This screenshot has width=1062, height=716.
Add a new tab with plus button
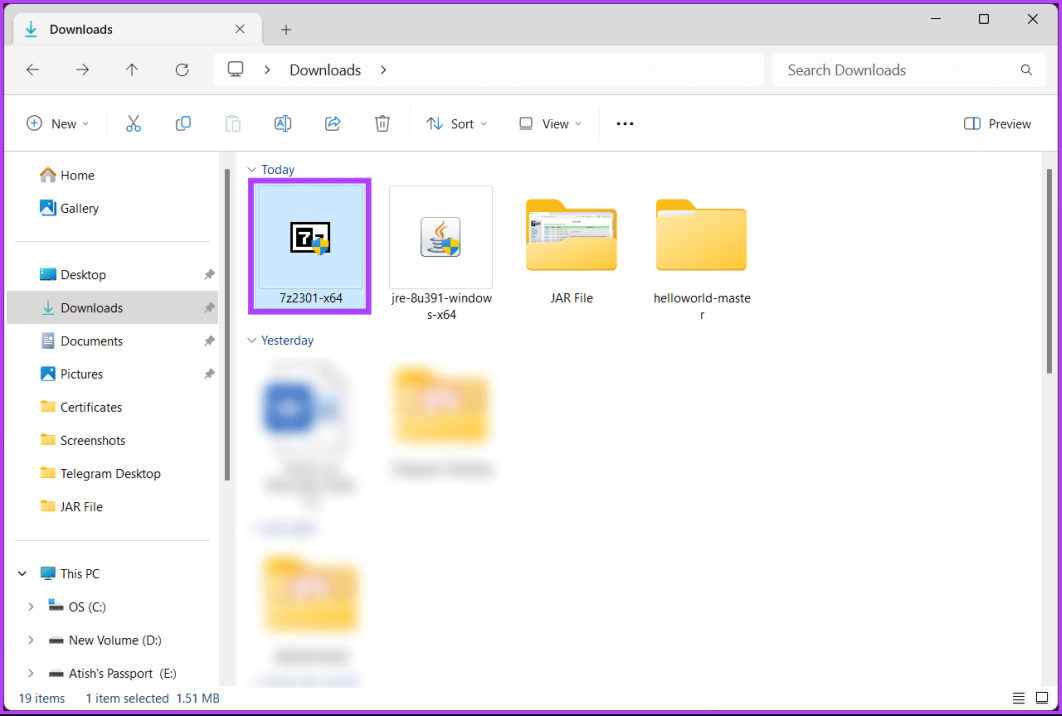286,29
